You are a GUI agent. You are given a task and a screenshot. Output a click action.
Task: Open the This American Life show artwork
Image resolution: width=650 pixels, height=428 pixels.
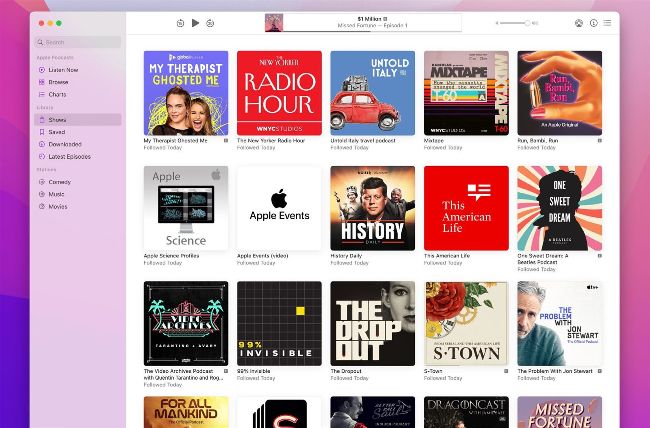[x=466, y=208]
